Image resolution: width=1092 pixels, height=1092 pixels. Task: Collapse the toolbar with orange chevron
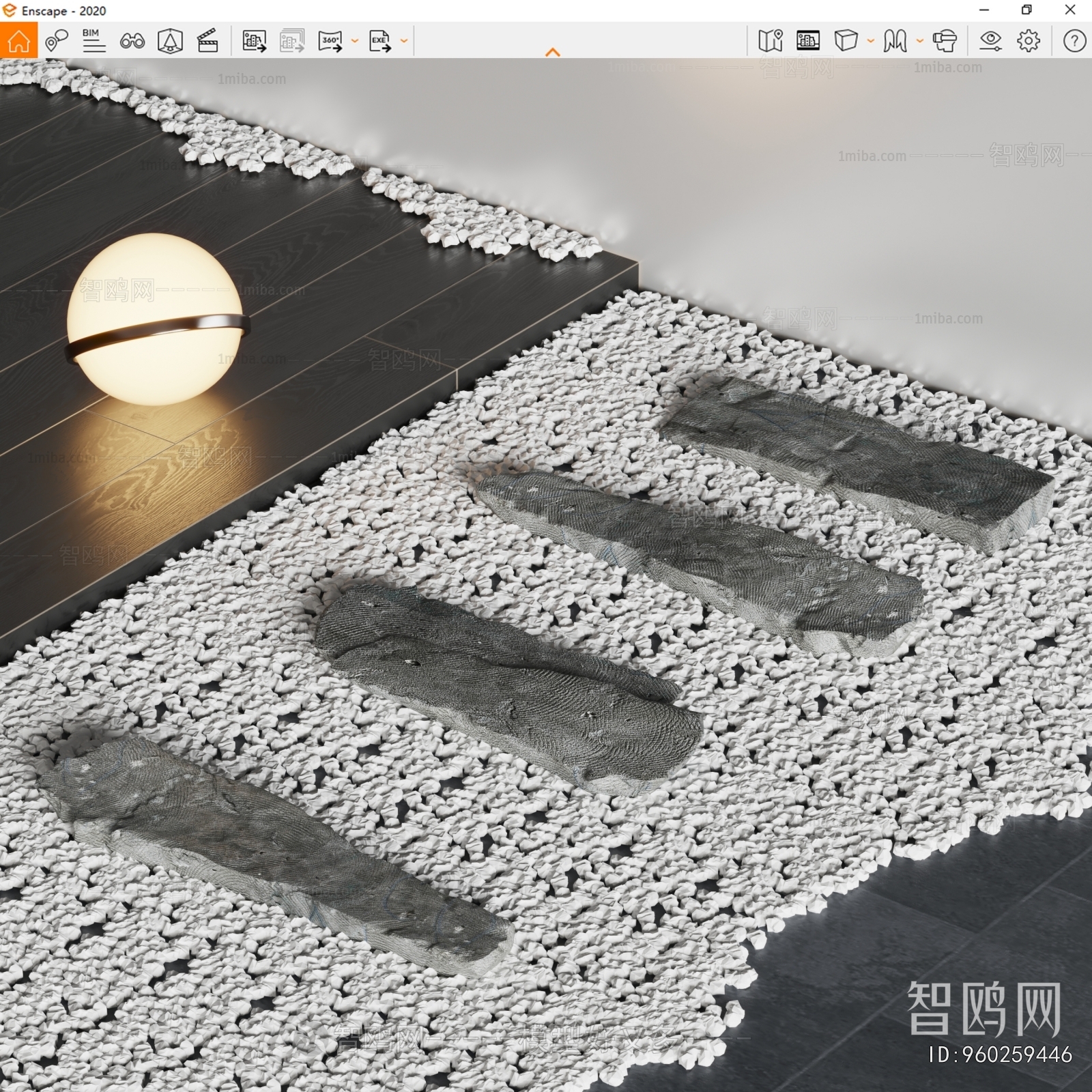click(x=553, y=52)
